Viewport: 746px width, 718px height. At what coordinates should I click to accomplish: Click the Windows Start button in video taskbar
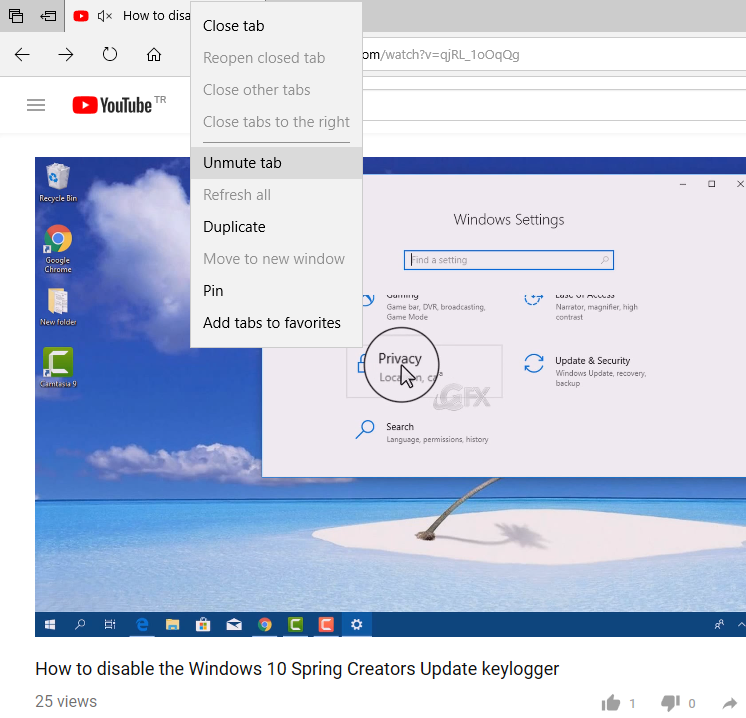coord(50,624)
